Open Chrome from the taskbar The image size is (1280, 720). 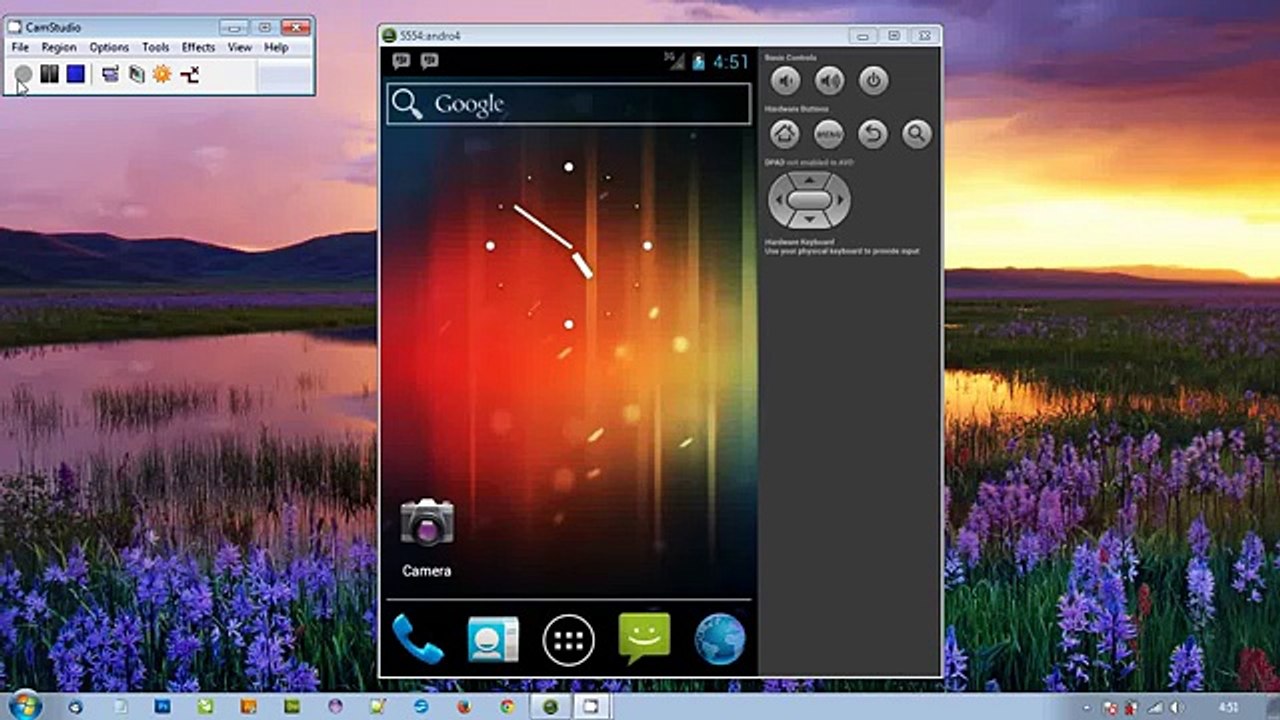pos(507,706)
